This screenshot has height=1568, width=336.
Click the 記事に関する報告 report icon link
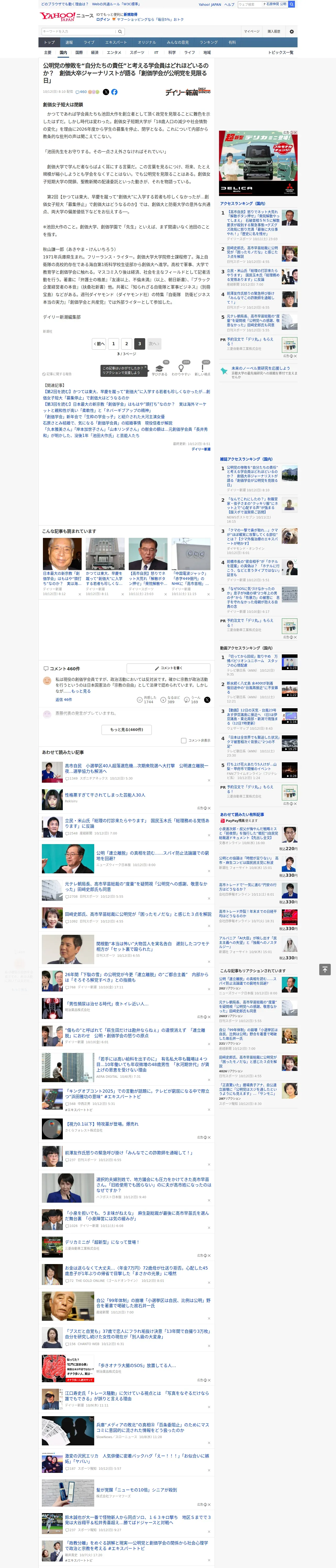[x=57, y=374]
